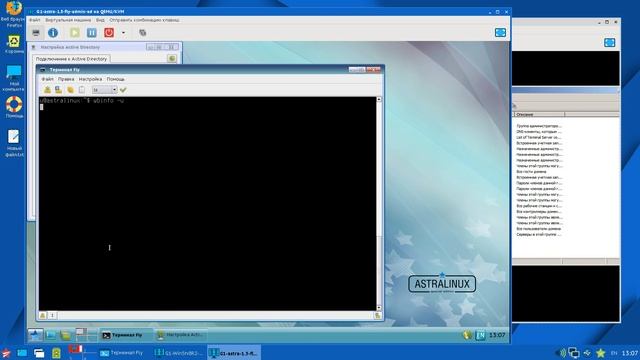
Task: Show virtual machine details info icon
Action: point(53,33)
